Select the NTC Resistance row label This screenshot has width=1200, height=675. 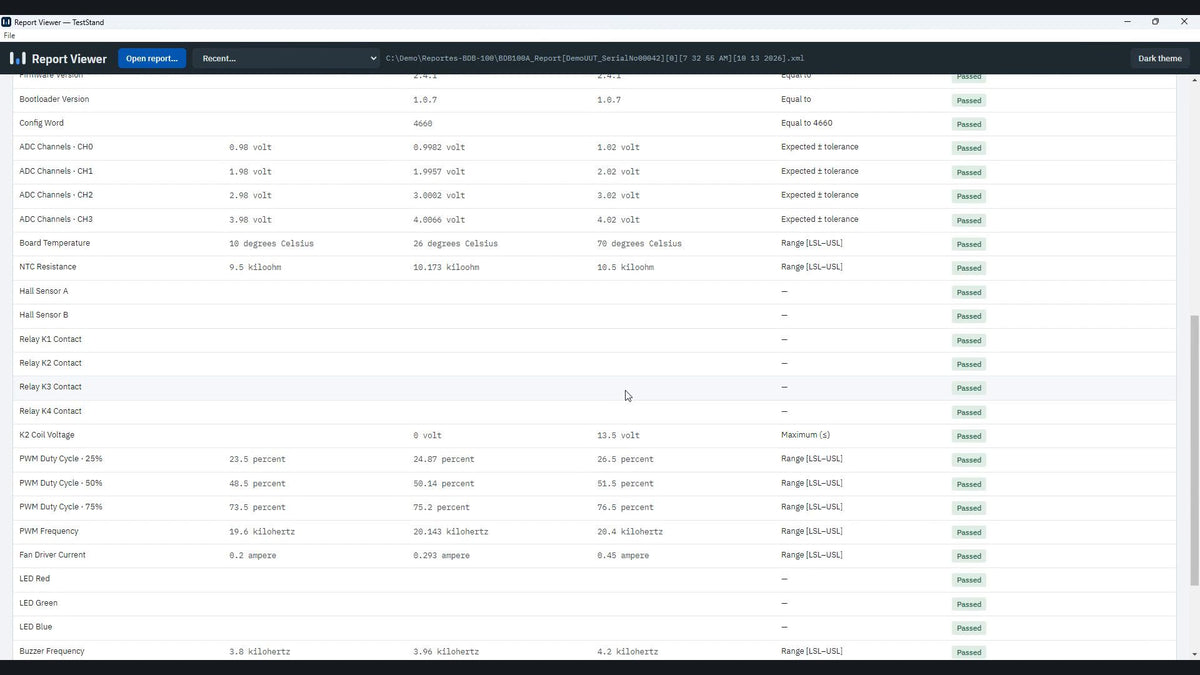tap(48, 267)
